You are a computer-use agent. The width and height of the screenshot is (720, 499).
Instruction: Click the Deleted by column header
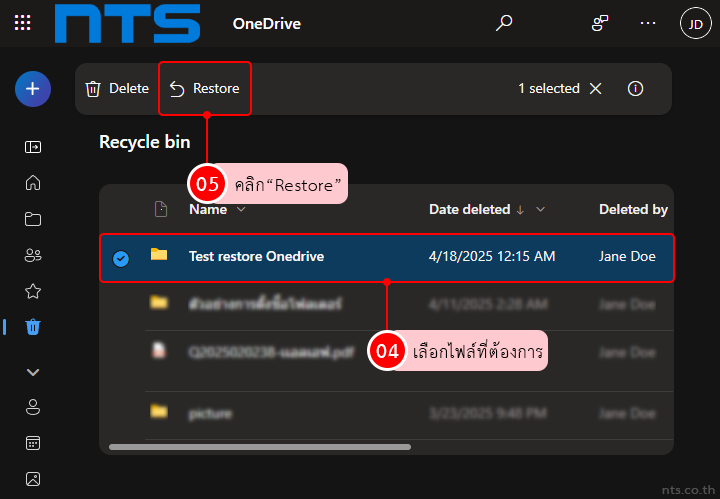tap(633, 209)
